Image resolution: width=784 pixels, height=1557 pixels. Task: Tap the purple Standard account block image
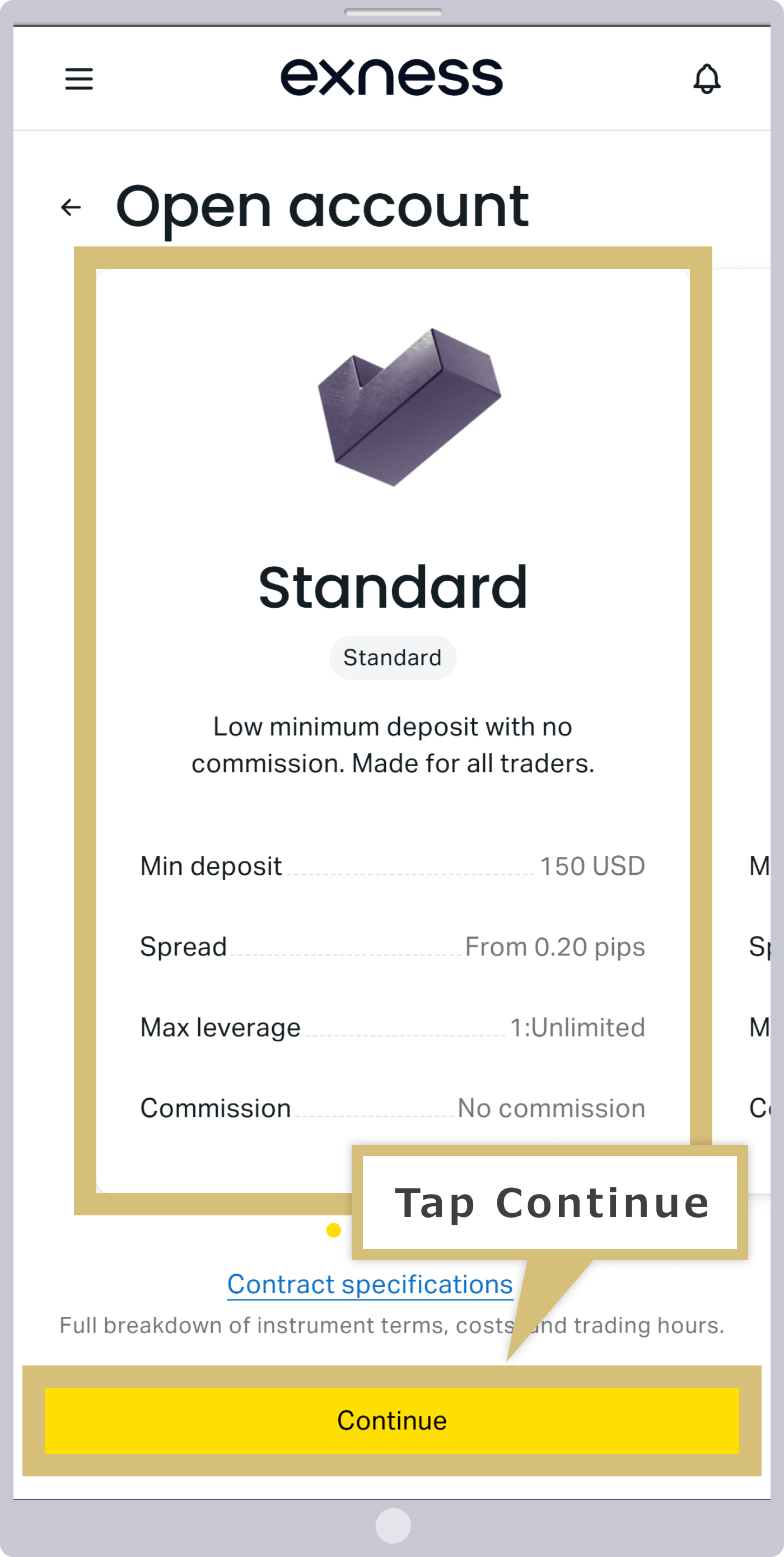tap(409, 407)
